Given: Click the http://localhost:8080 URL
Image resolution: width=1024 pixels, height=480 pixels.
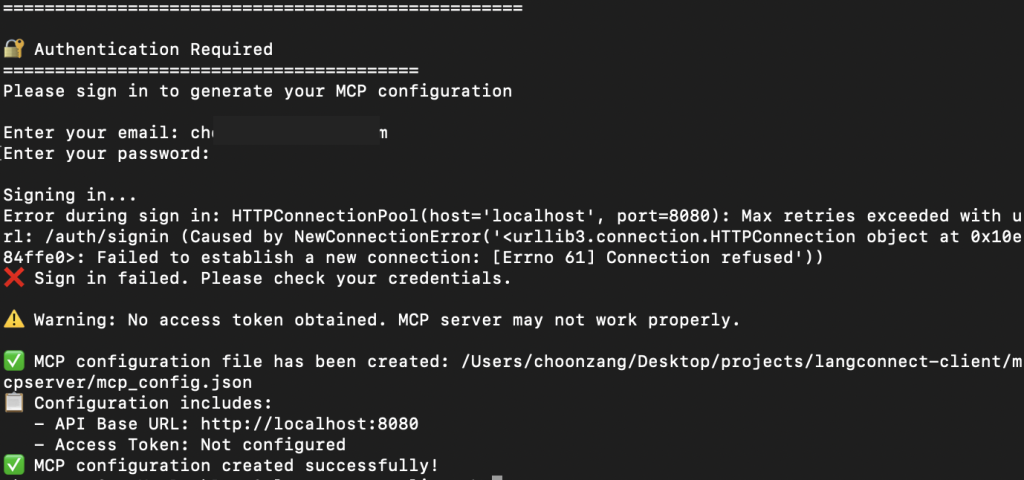Looking at the screenshot, I should (x=310, y=424).
